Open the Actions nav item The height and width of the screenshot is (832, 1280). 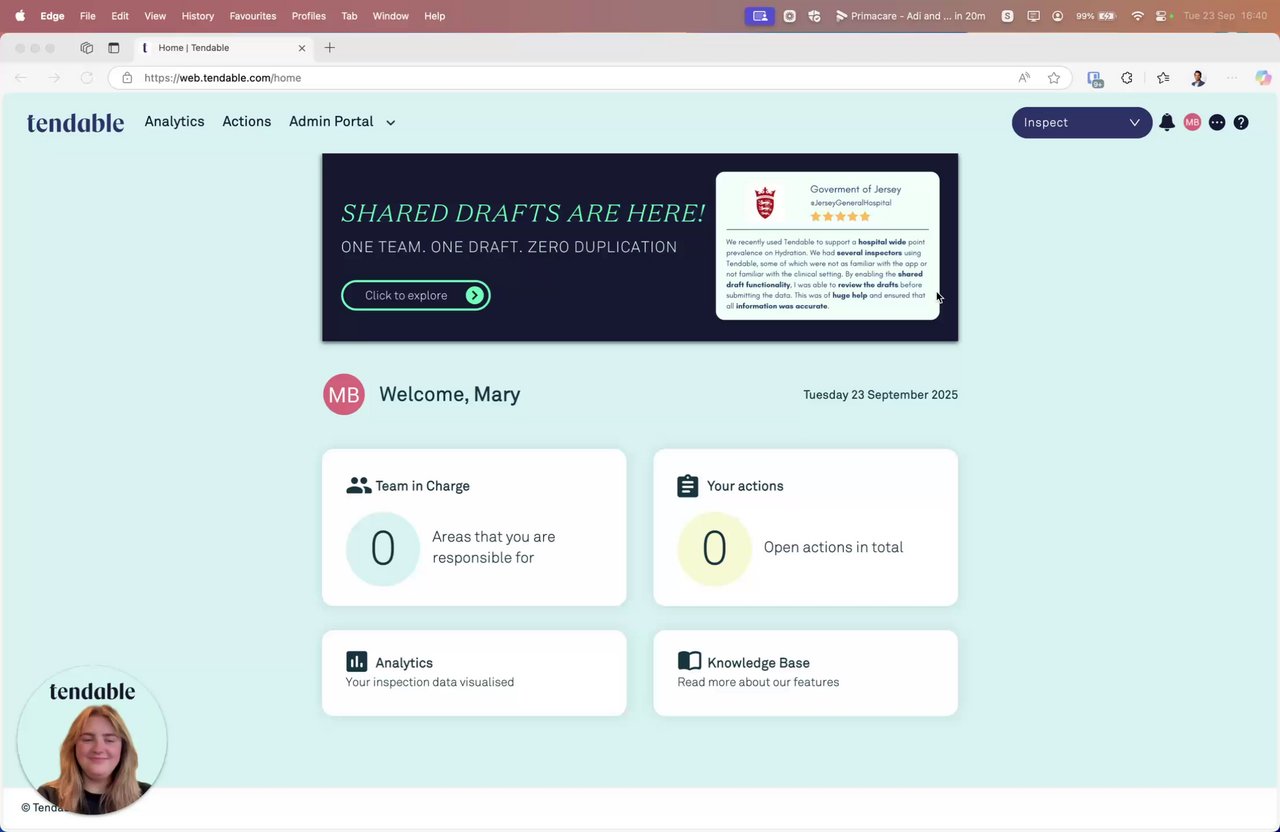tap(247, 121)
